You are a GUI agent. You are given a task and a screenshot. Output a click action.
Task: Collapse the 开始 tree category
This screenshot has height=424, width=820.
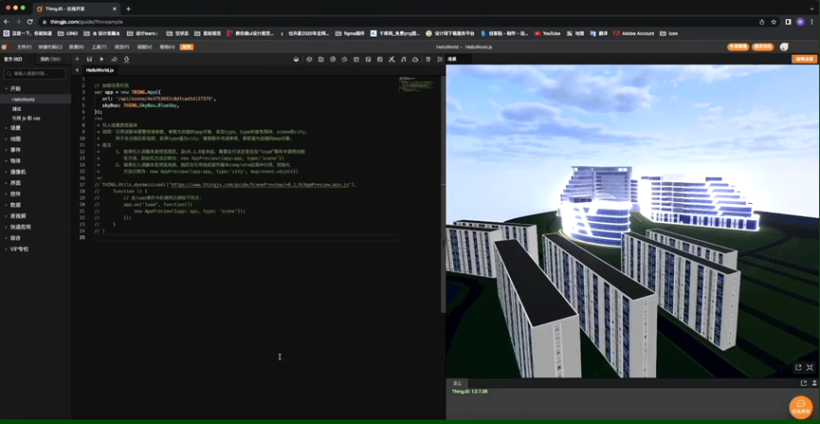pyautogui.click(x=15, y=88)
